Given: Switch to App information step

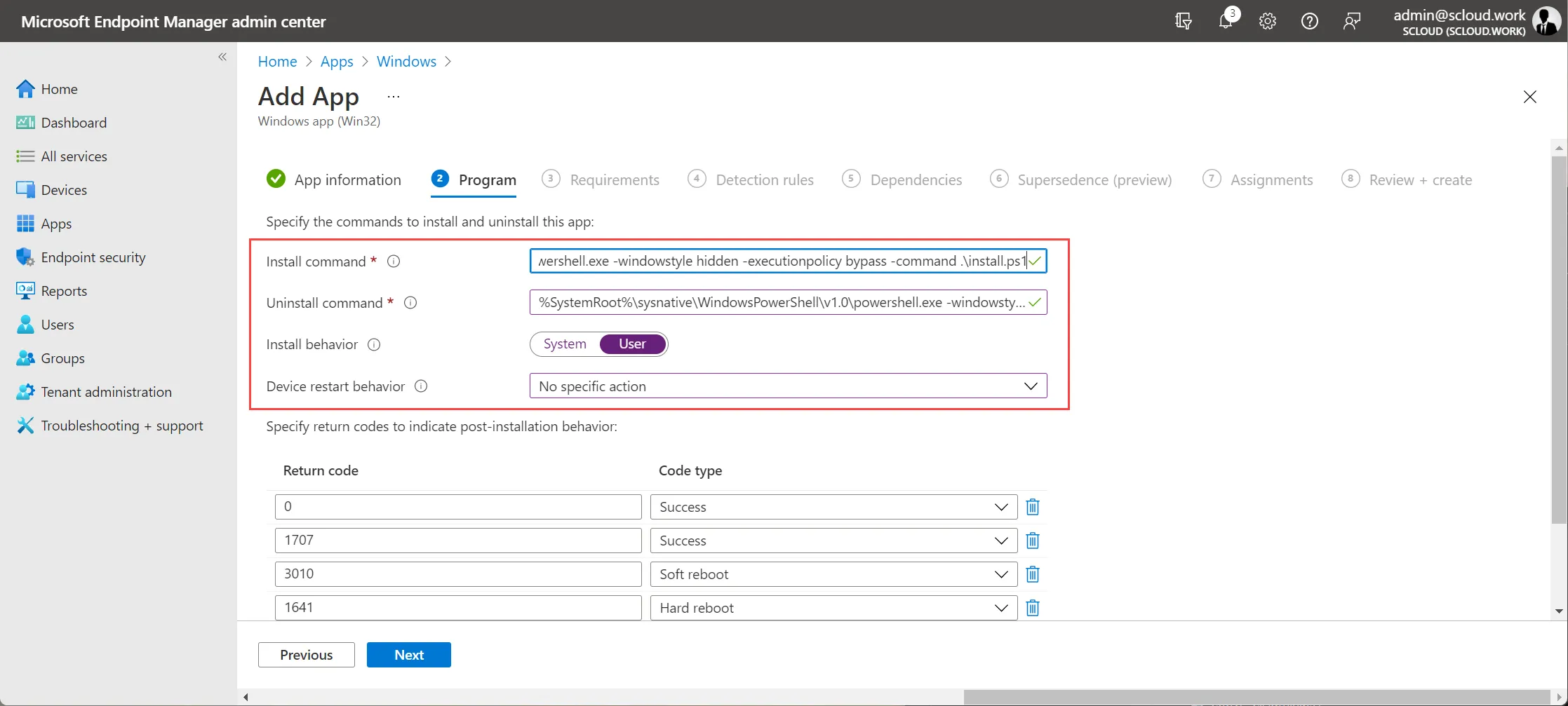Looking at the screenshot, I should click(x=334, y=179).
